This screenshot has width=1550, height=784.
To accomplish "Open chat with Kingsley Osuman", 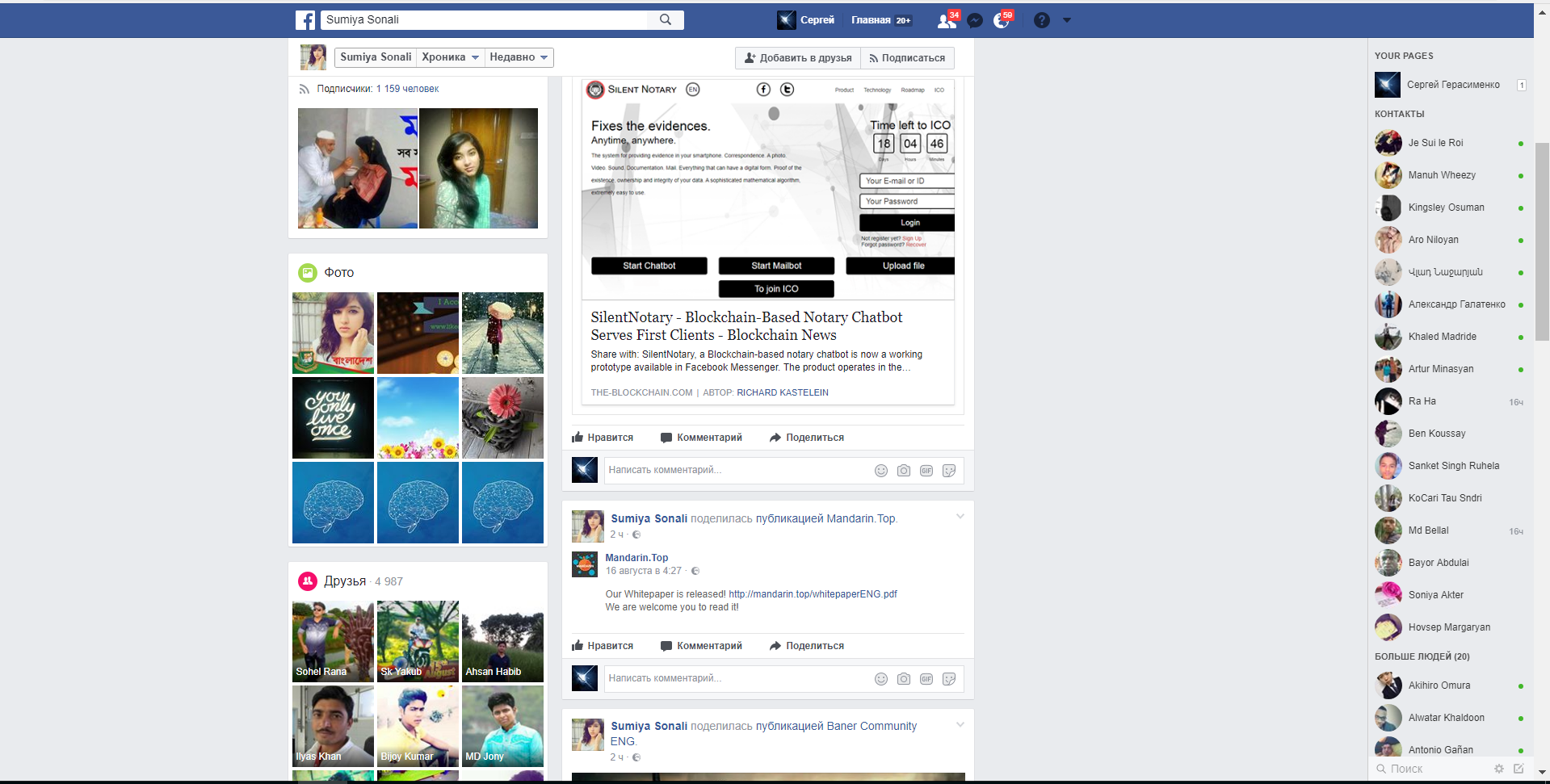I will coord(1451,208).
